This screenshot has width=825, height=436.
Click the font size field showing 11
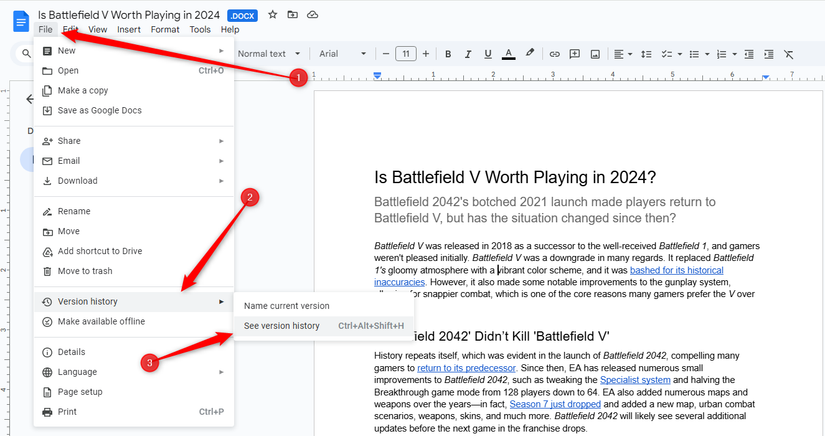click(406, 54)
